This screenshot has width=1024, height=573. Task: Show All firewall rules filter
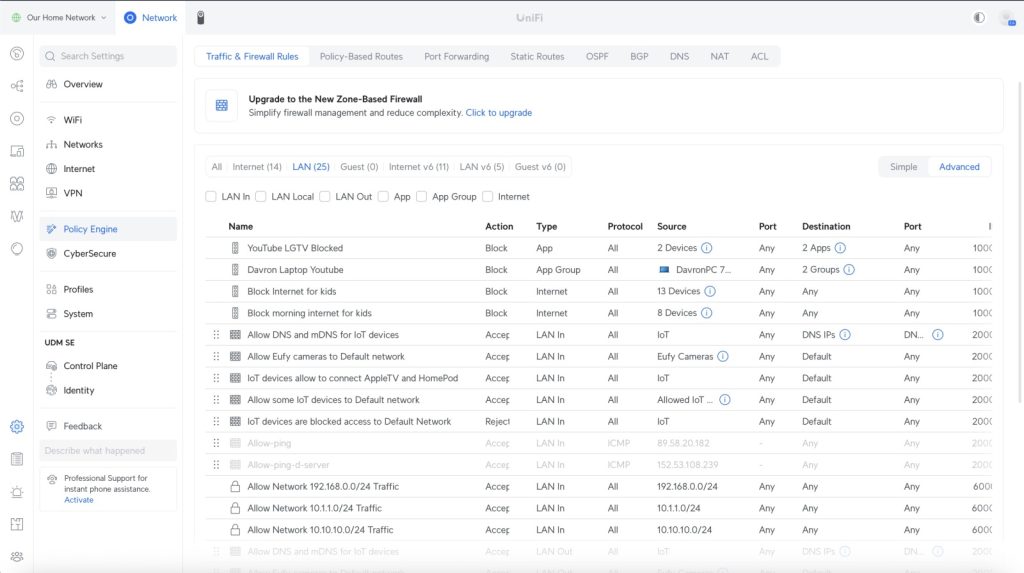pyautogui.click(x=216, y=167)
